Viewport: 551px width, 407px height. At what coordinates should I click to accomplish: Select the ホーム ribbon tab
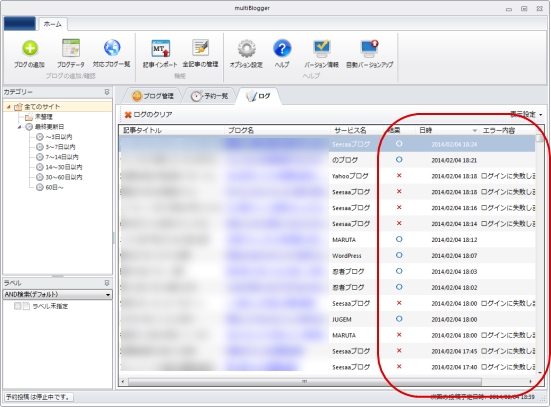point(53,24)
